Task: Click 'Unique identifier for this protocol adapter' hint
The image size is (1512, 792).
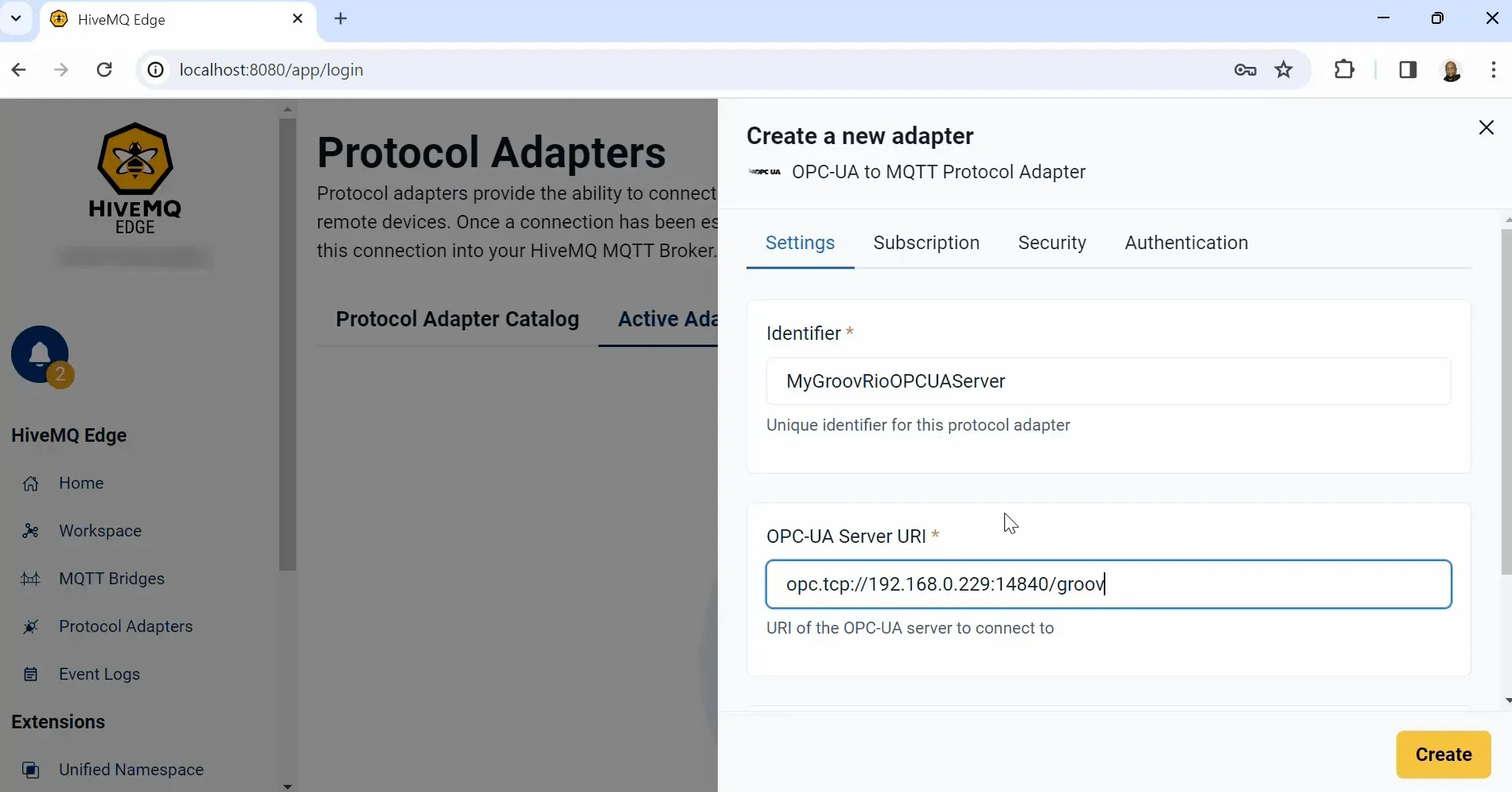Action: [918, 425]
